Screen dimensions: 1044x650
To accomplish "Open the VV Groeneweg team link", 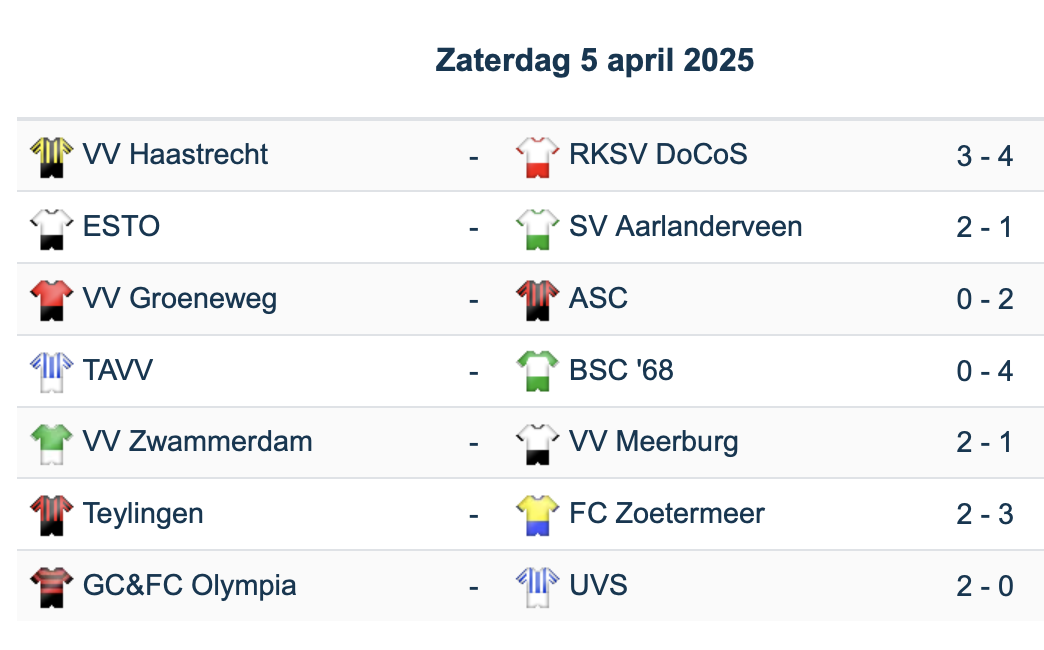I will [180, 299].
